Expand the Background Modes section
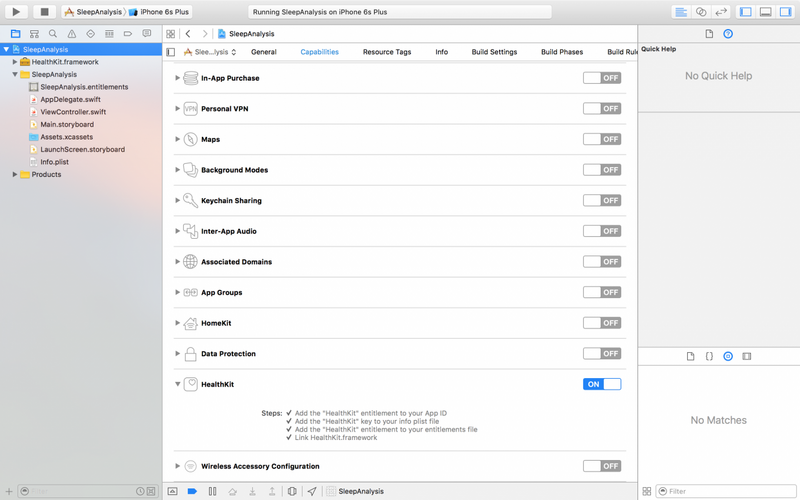This screenshot has width=800, height=500. (177, 170)
